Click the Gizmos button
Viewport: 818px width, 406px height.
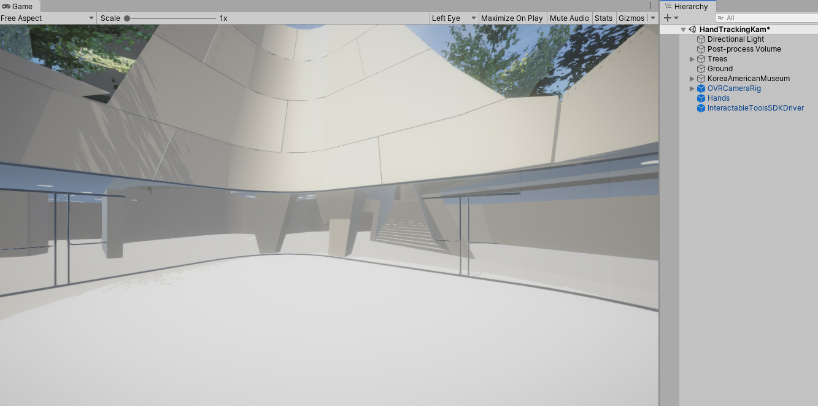click(631, 18)
